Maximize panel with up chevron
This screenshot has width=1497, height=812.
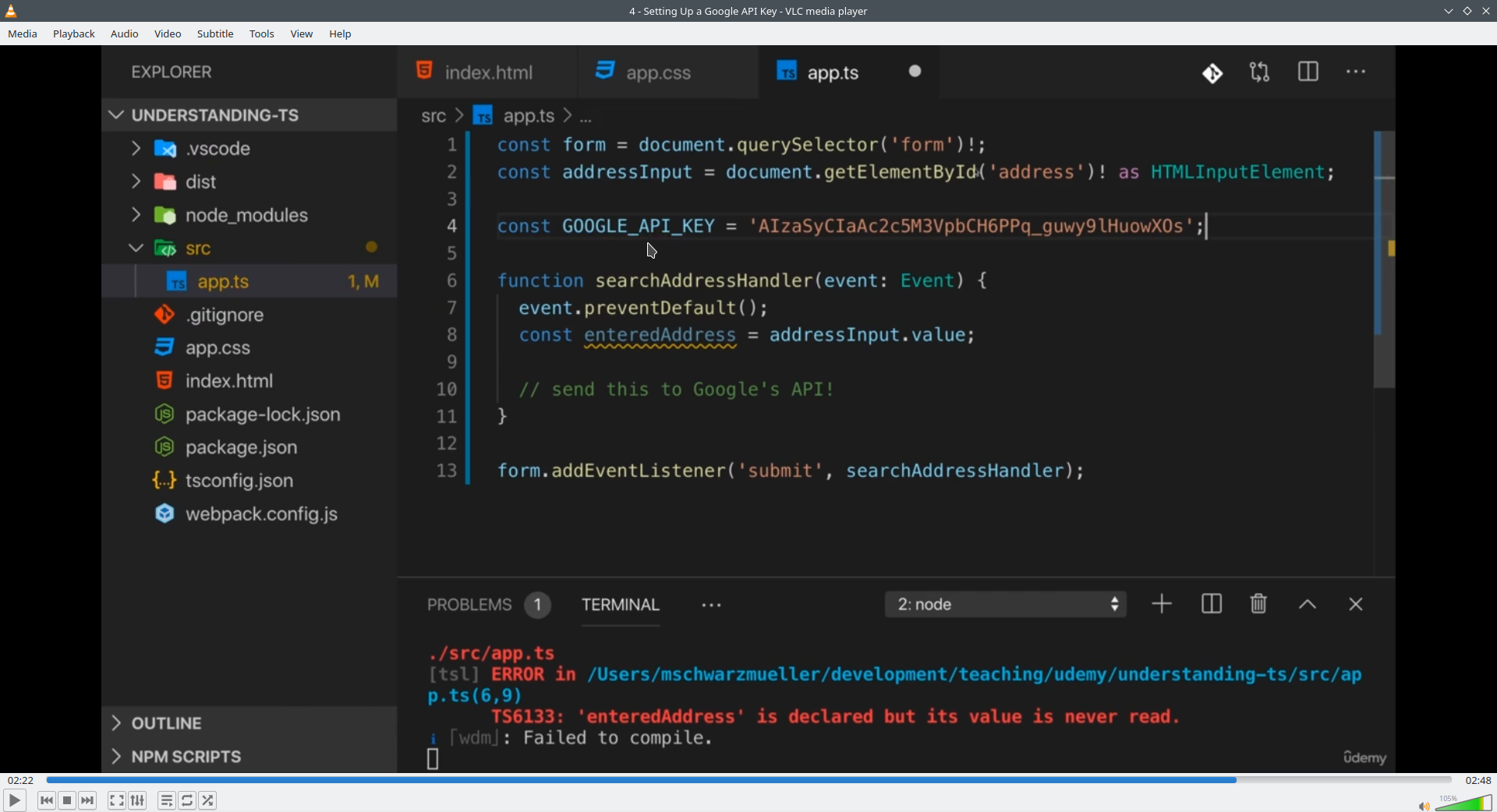click(x=1308, y=605)
